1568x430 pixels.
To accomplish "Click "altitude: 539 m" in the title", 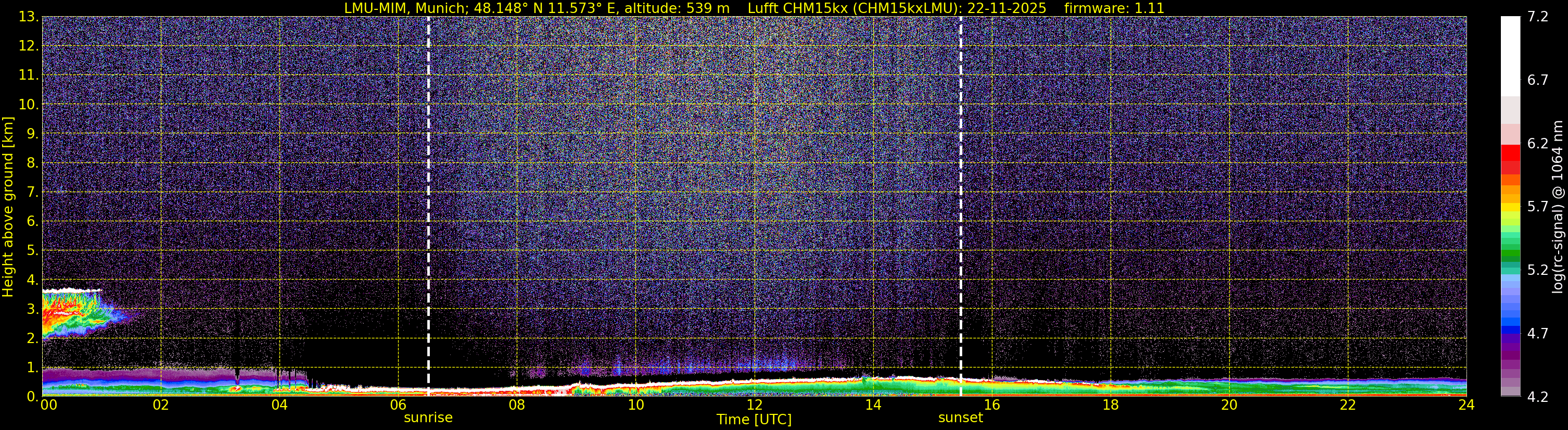I will pos(677,8).
